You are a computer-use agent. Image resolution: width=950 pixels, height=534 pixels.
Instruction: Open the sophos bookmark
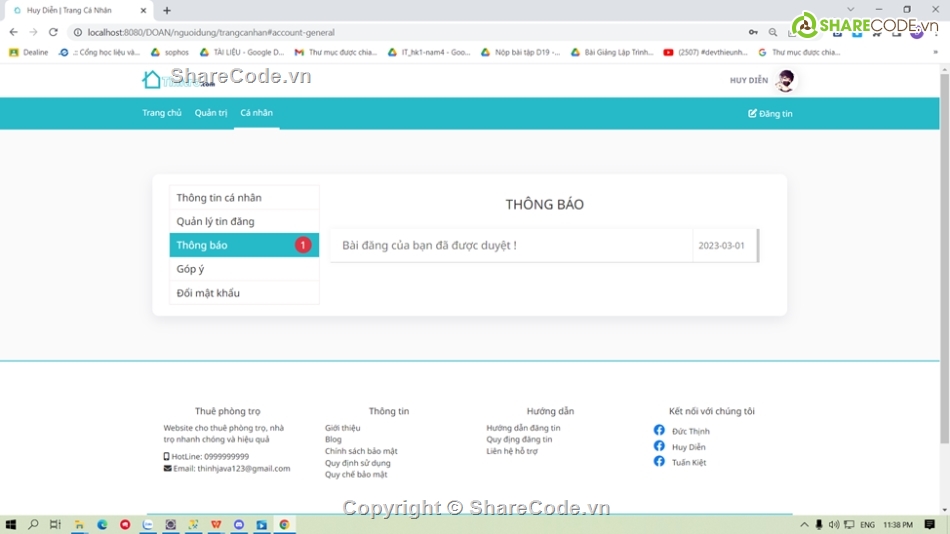[x=170, y=52]
